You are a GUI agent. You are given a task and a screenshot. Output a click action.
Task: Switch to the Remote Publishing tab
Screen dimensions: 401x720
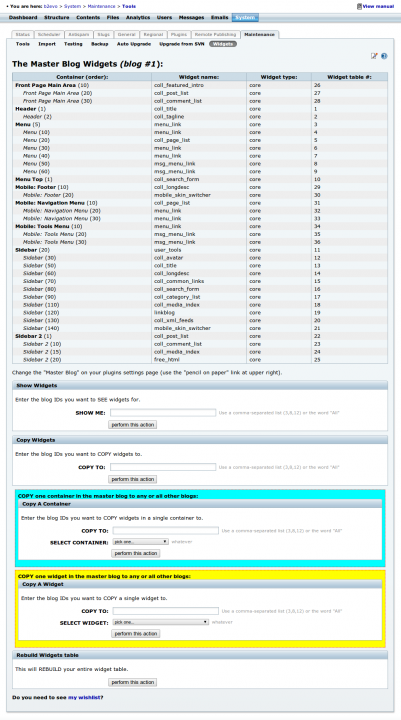click(x=215, y=34)
